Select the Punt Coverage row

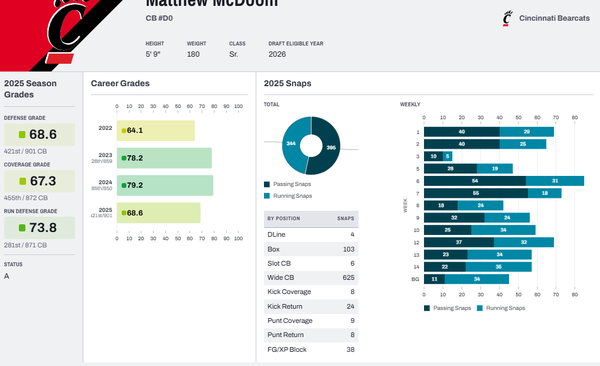(x=311, y=320)
